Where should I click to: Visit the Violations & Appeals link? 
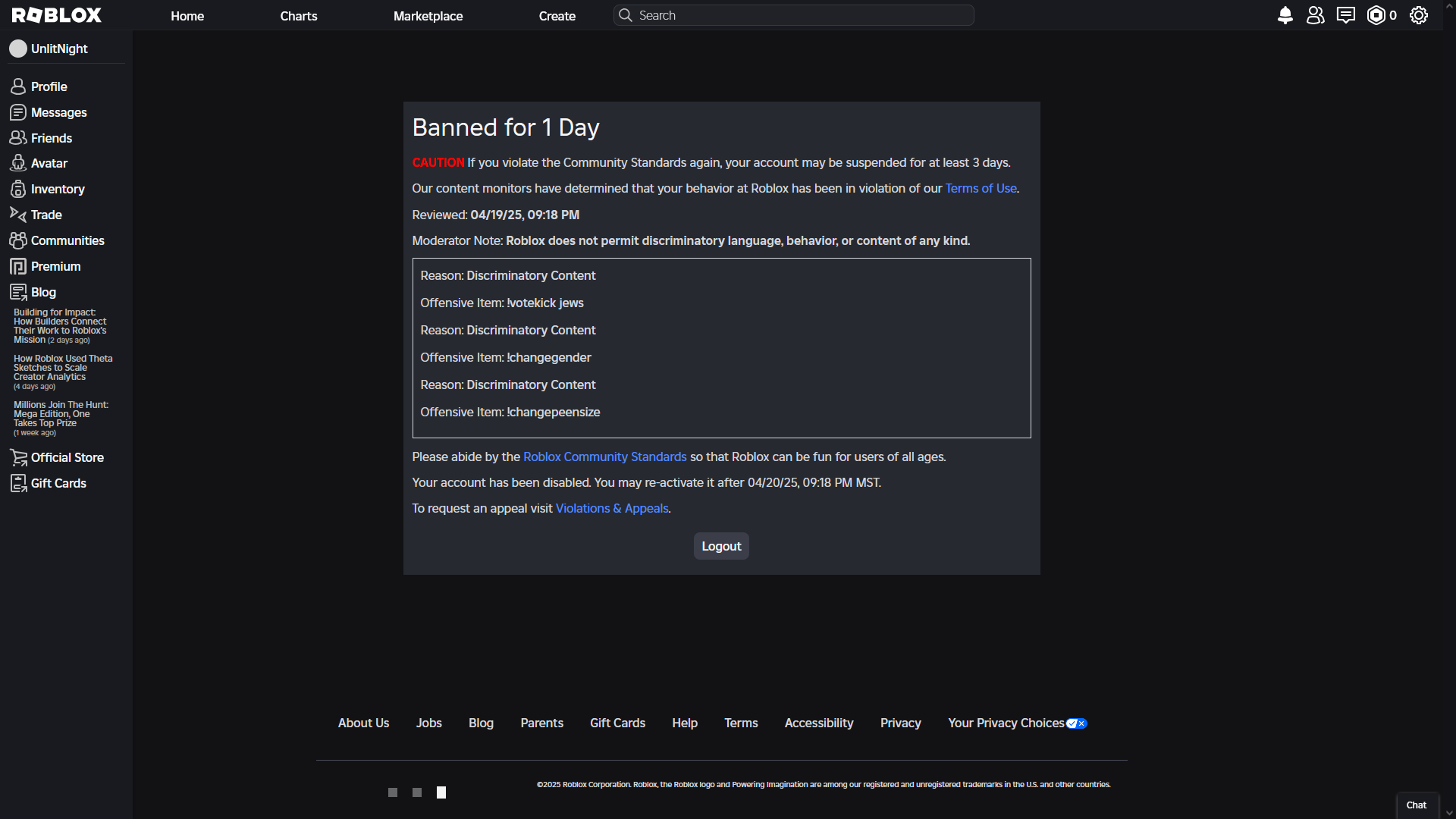click(612, 508)
